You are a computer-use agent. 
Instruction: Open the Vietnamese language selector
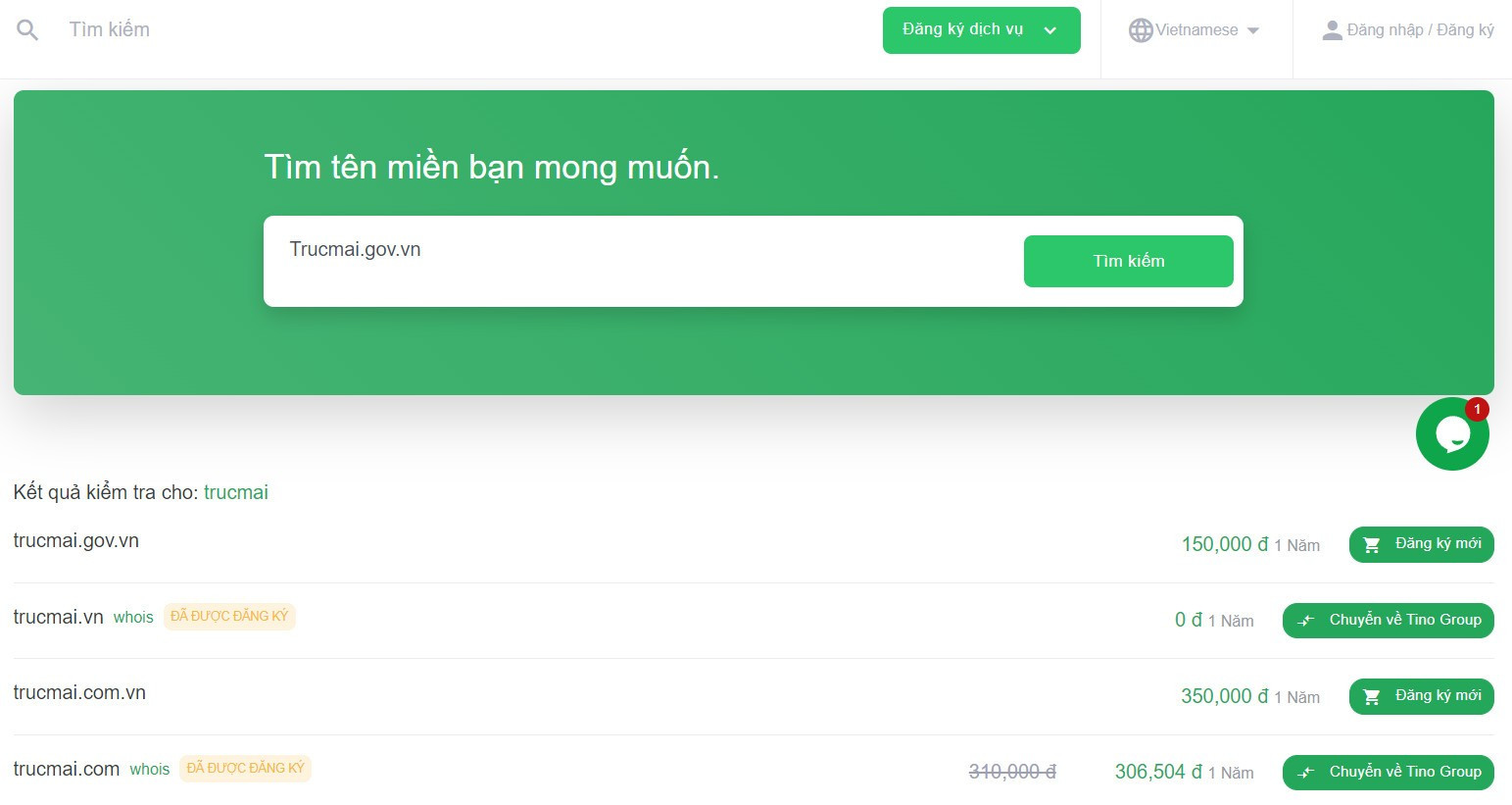click(x=1195, y=30)
